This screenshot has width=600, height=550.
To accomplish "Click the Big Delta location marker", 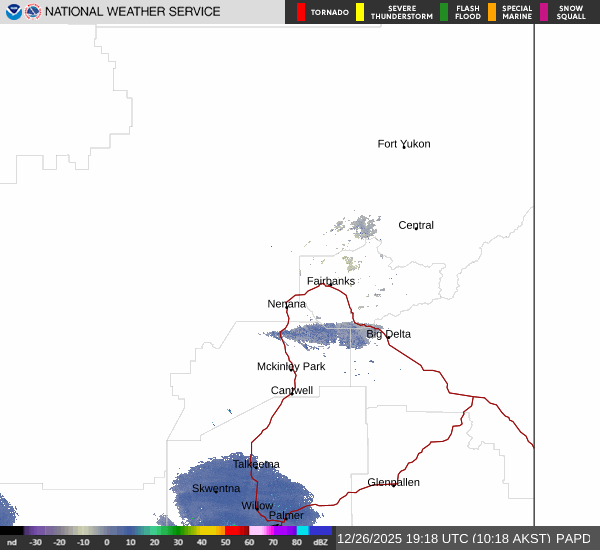I will (x=388, y=334).
